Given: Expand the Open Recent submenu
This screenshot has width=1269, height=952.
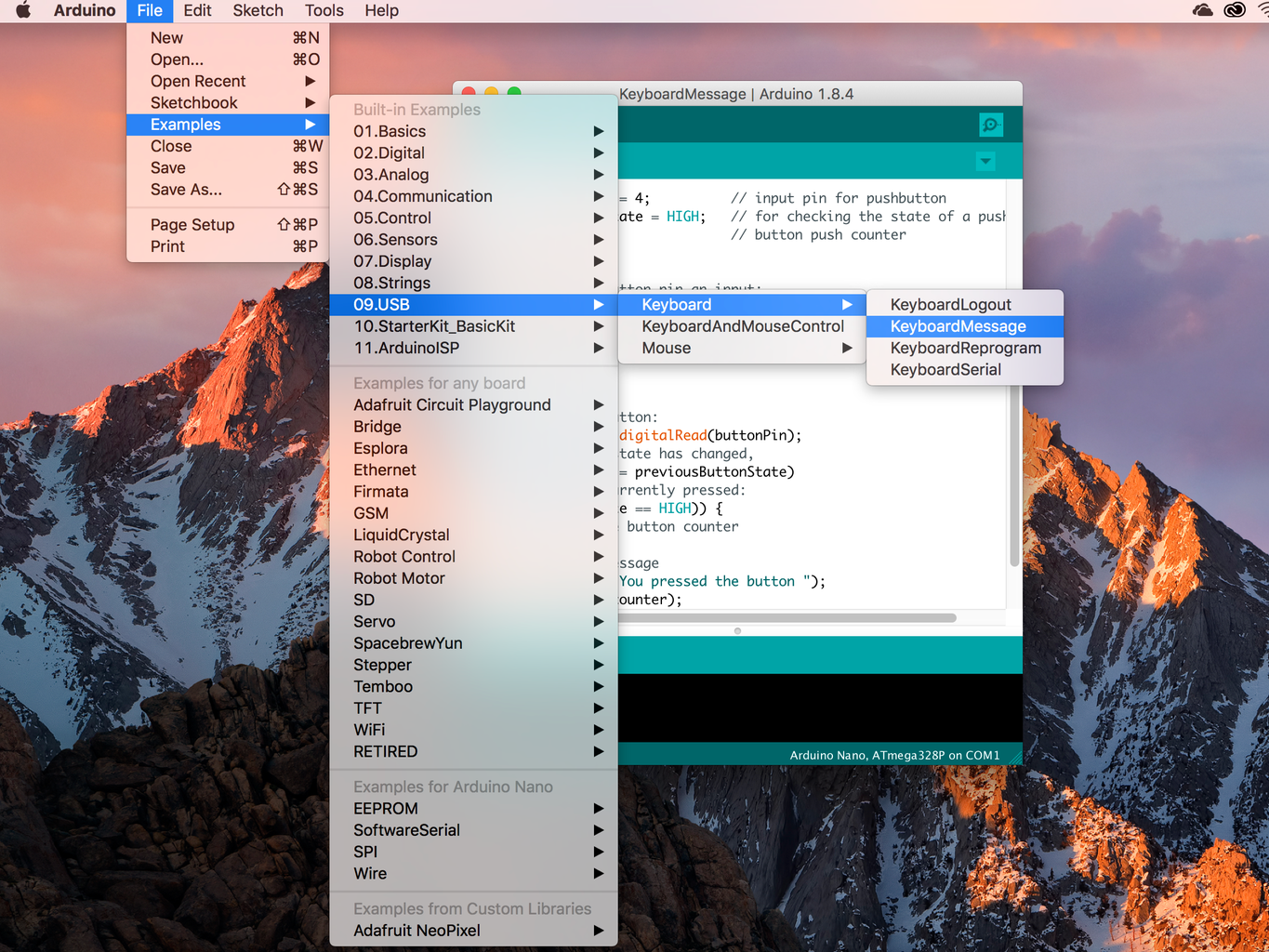Looking at the screenshot, I should click(x=228, y=81).
